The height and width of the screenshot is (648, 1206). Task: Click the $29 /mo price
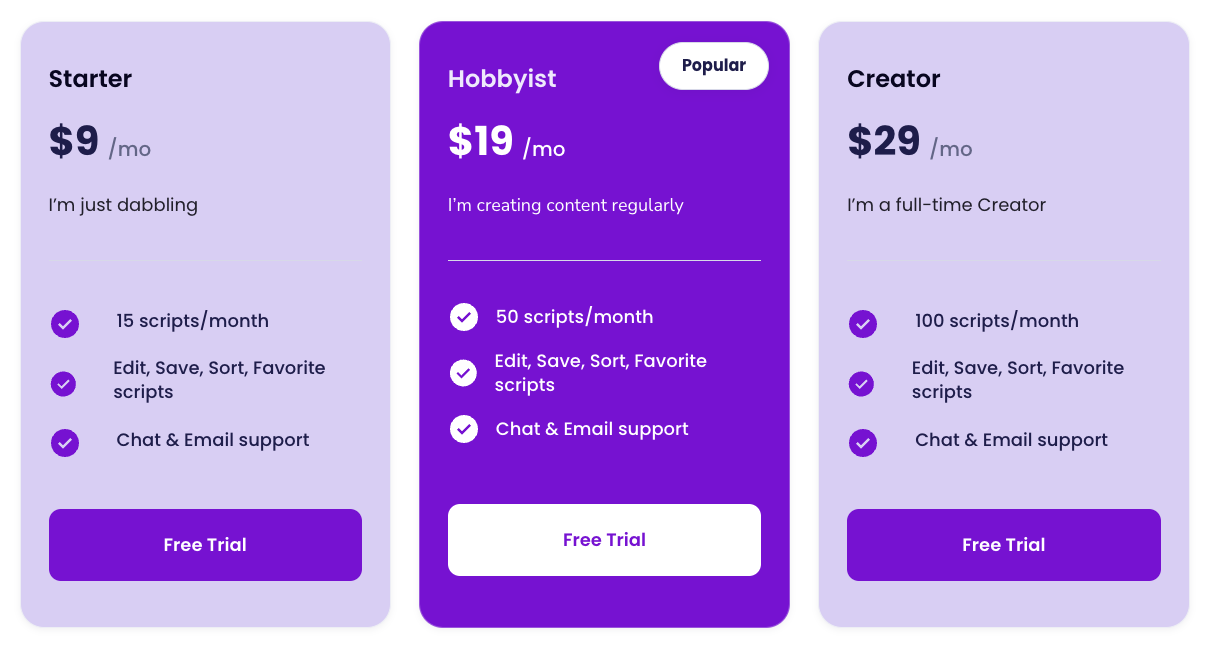[910, 143]
